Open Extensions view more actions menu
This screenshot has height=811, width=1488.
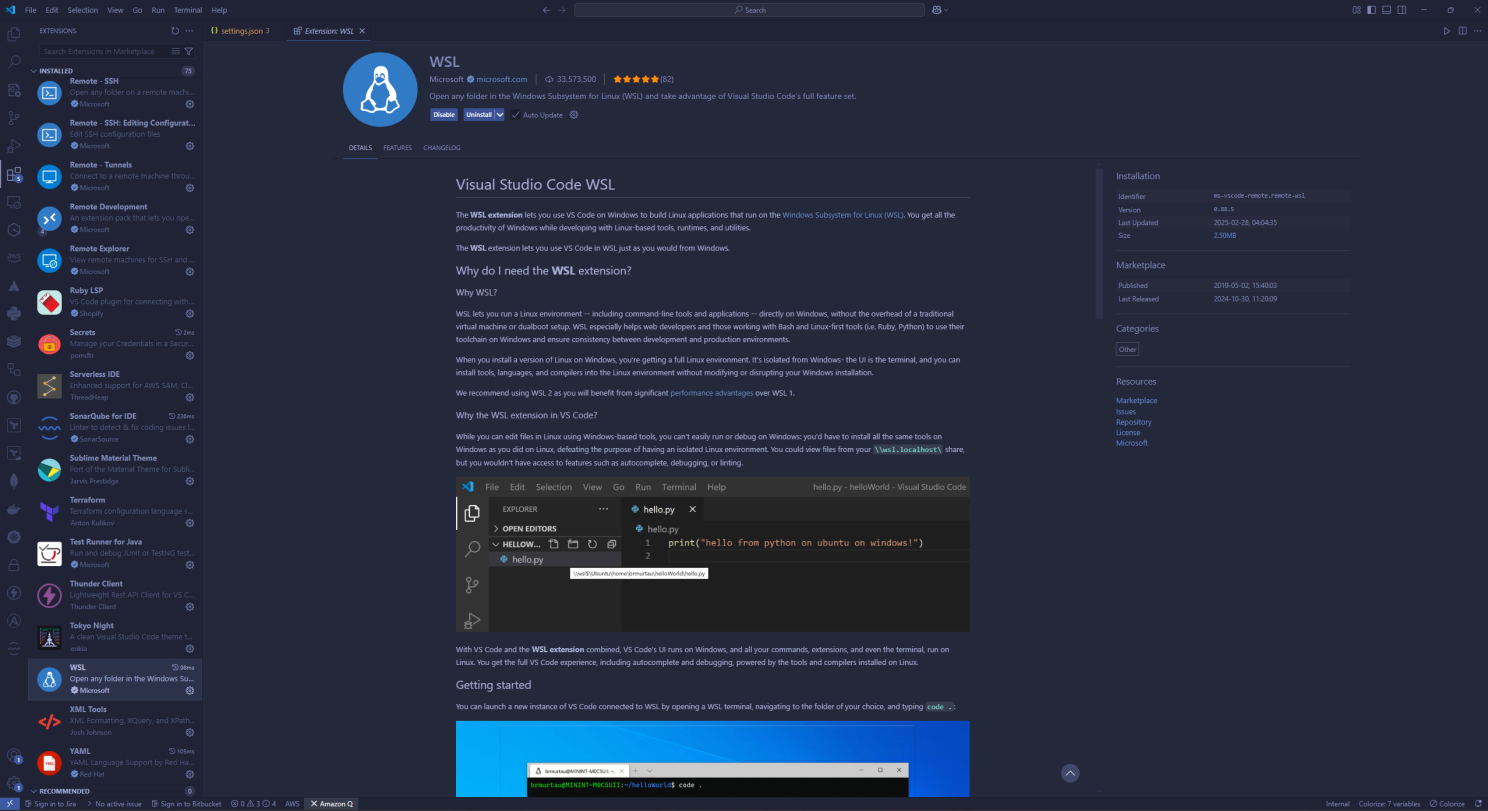point(189,31)
